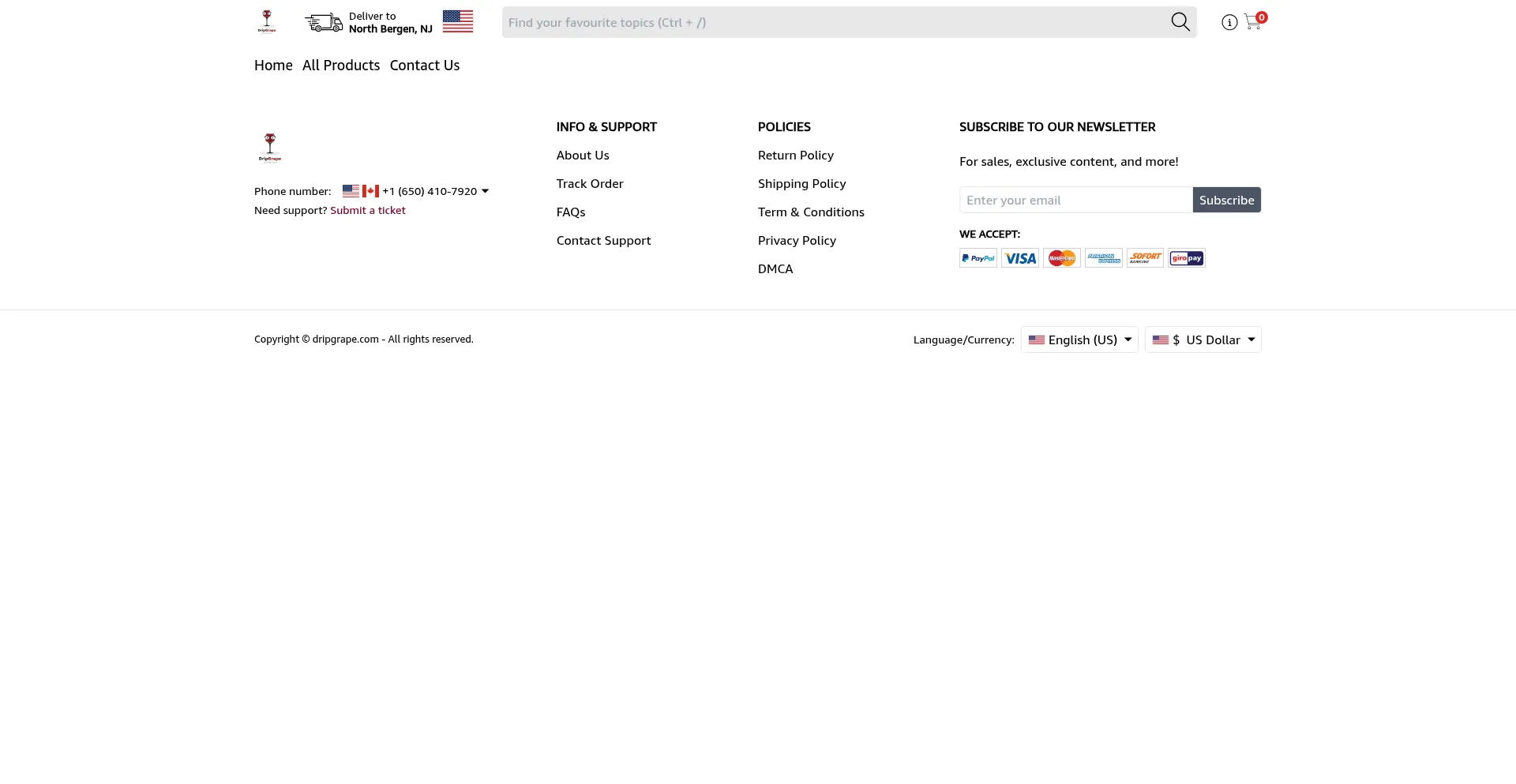Open the English (US) language dropdown
This screenshot has height=784, width=1516.
point(1079,340)
